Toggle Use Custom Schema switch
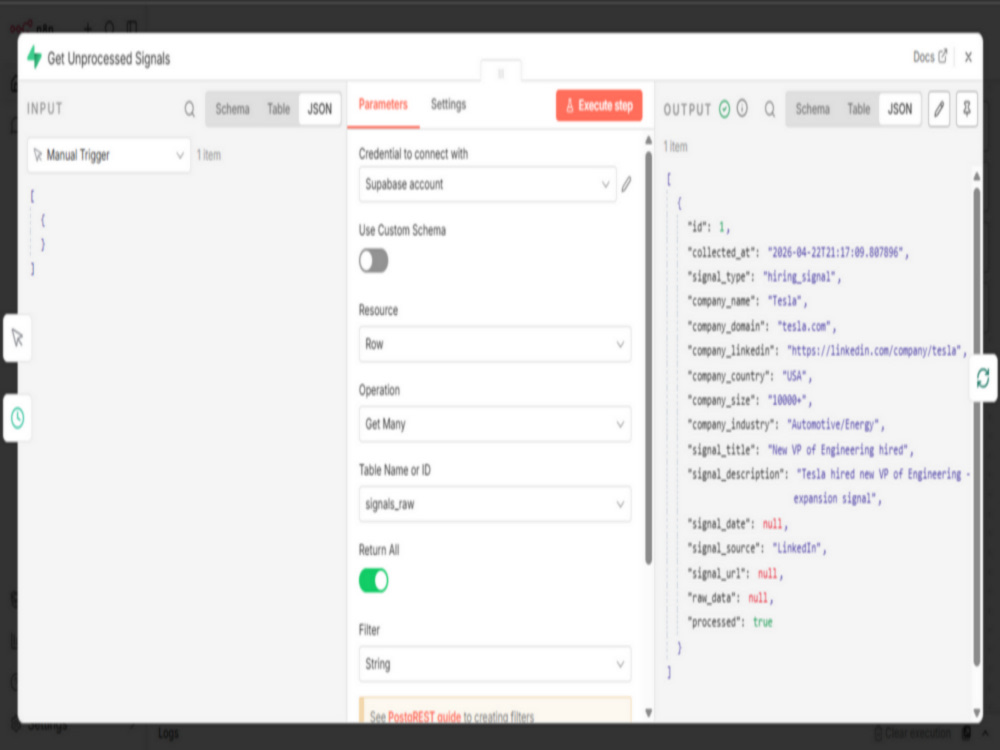The width and height of the screenshot is (1000, 750). (x=374, y=261)
